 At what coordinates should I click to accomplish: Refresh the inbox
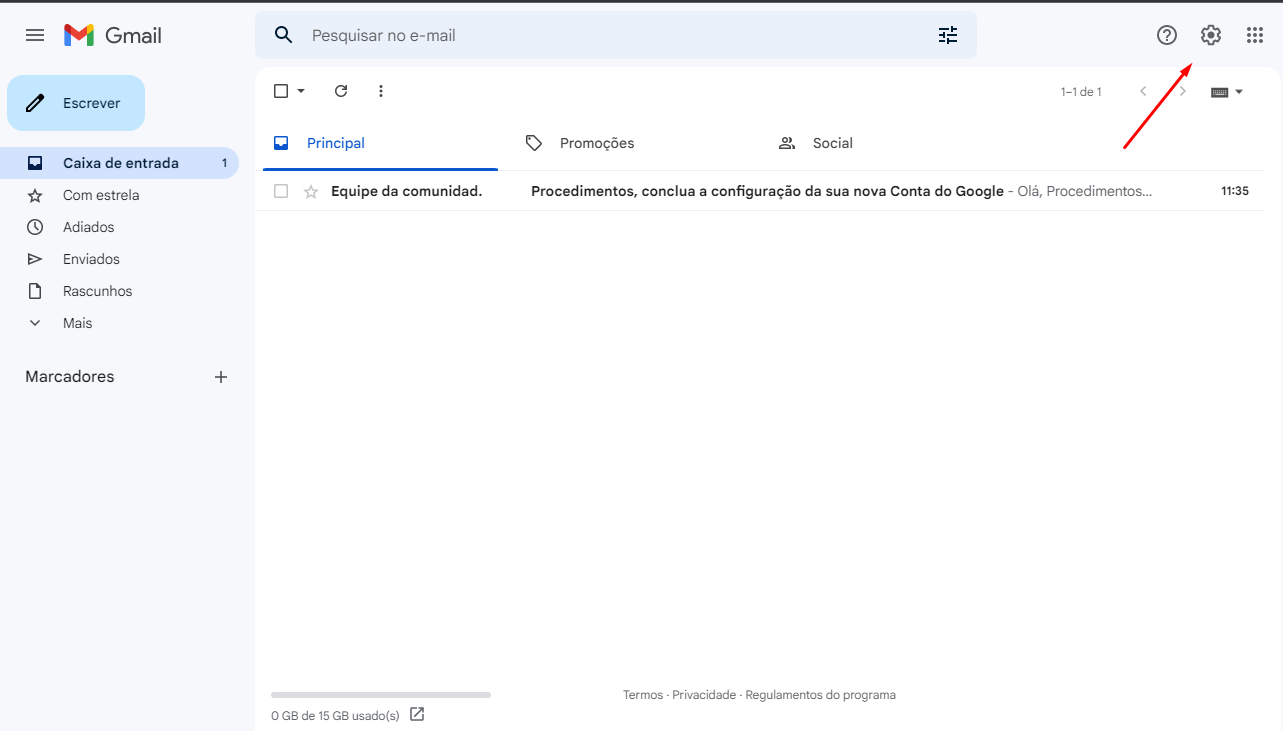point(341,91)
